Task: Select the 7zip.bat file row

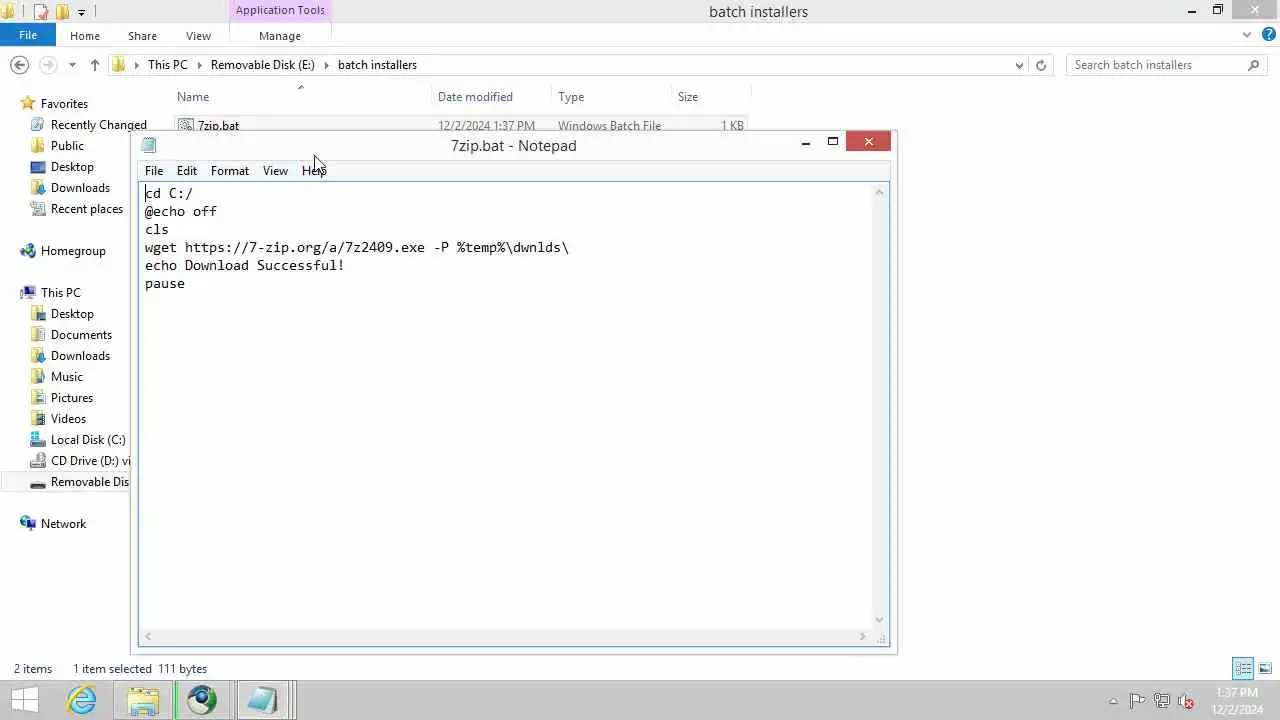Action: click(460, 125)
